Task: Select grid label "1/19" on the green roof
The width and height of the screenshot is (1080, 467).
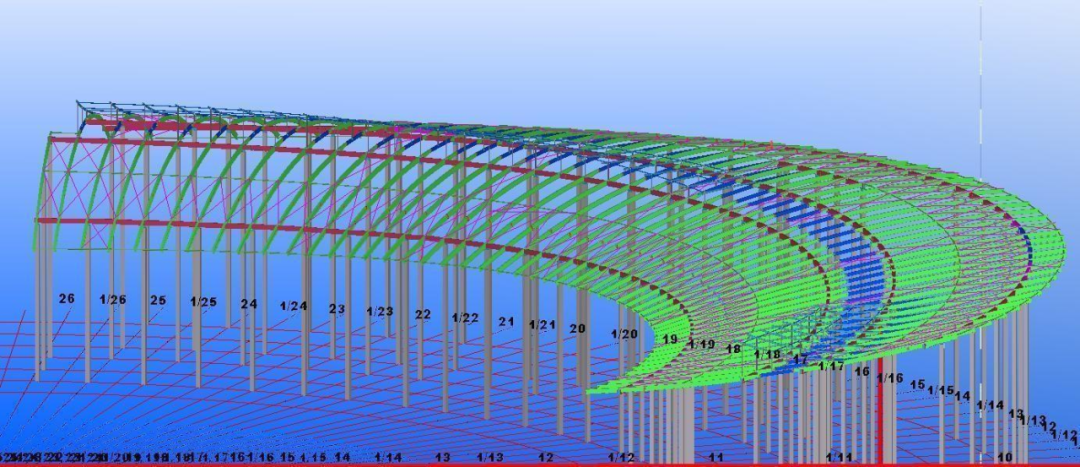Action: click(702, 344)
